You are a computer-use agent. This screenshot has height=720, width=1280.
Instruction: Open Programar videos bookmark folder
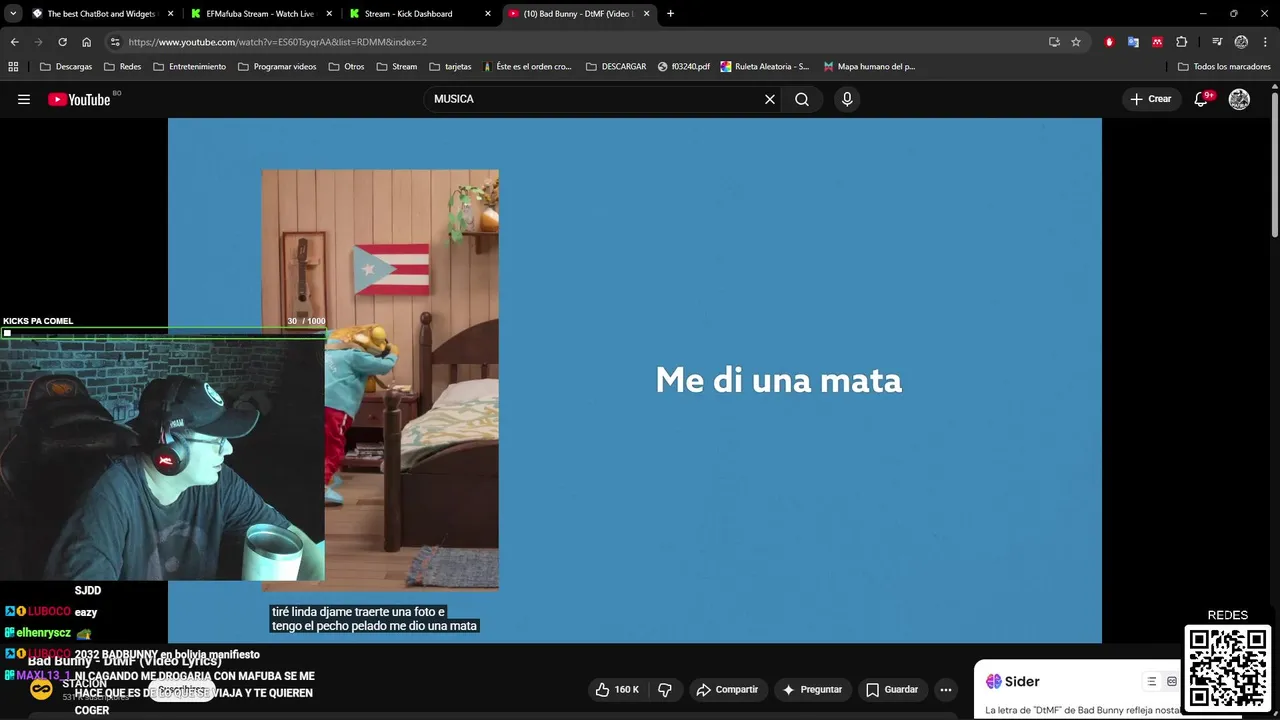pos(277,67)
